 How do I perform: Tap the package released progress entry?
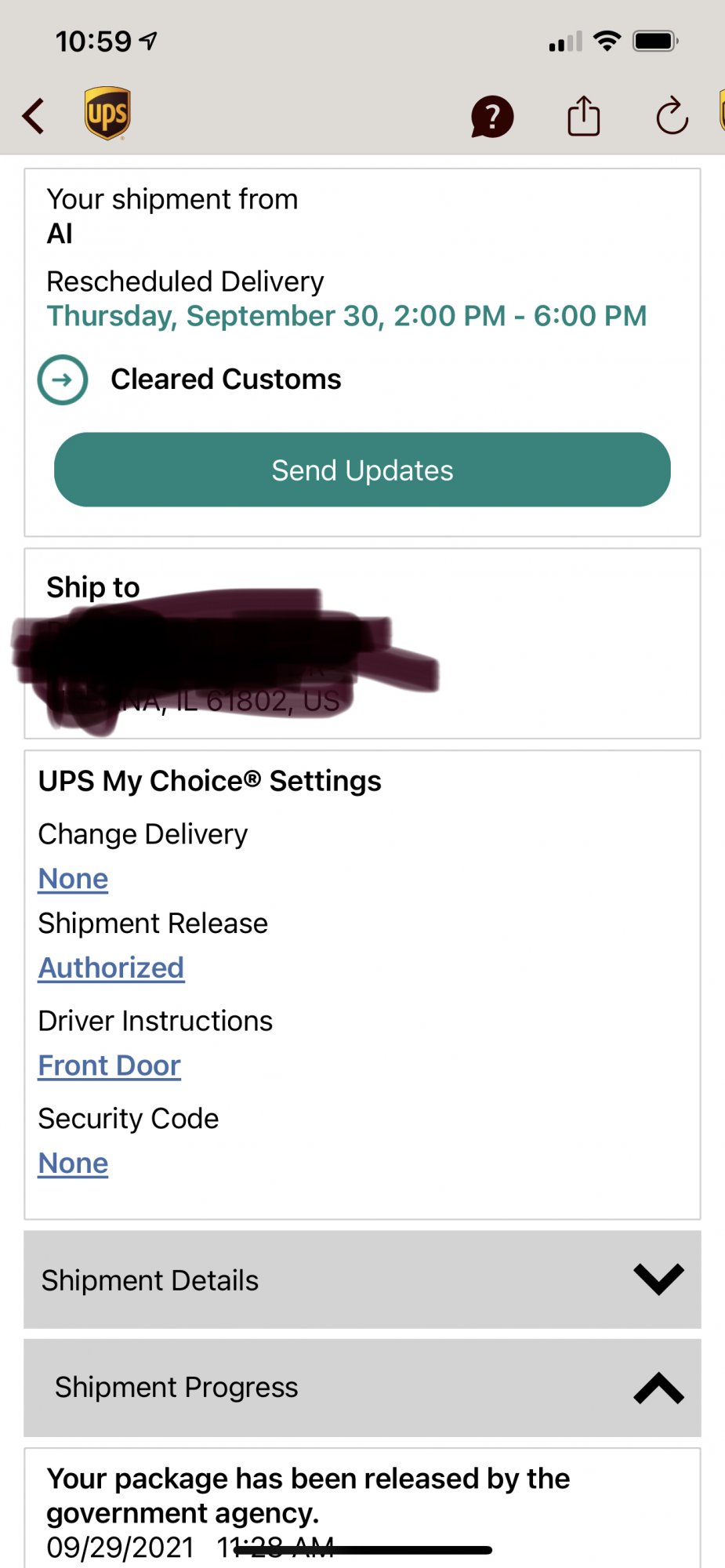[x=308, y=1496]
